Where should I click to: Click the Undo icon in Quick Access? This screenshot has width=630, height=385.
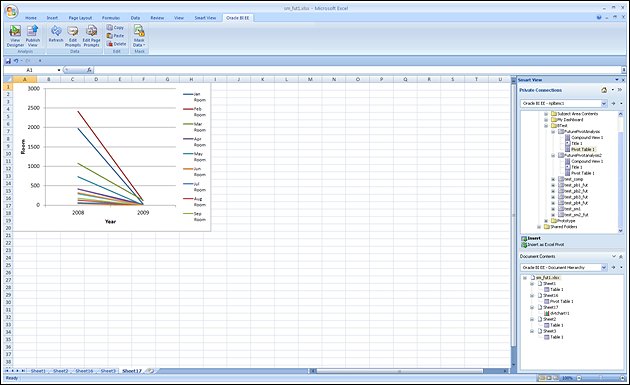(x=16, y=61)
